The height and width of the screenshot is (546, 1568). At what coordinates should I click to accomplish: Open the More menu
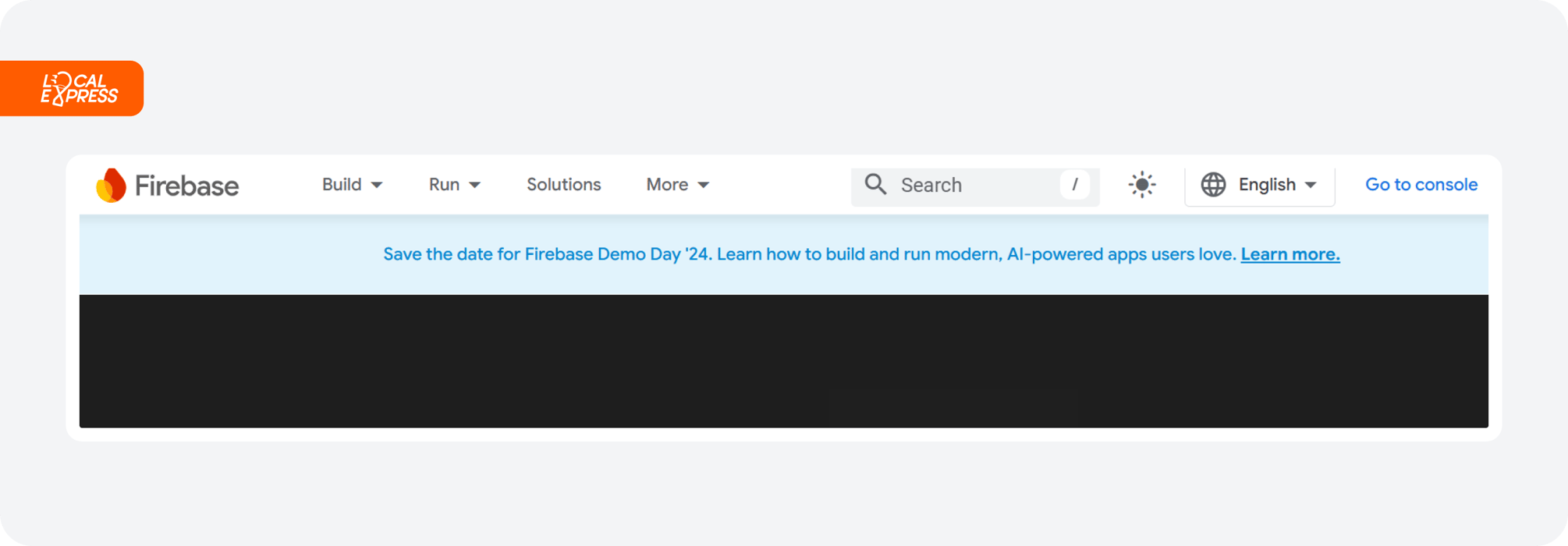pos(676,184)
